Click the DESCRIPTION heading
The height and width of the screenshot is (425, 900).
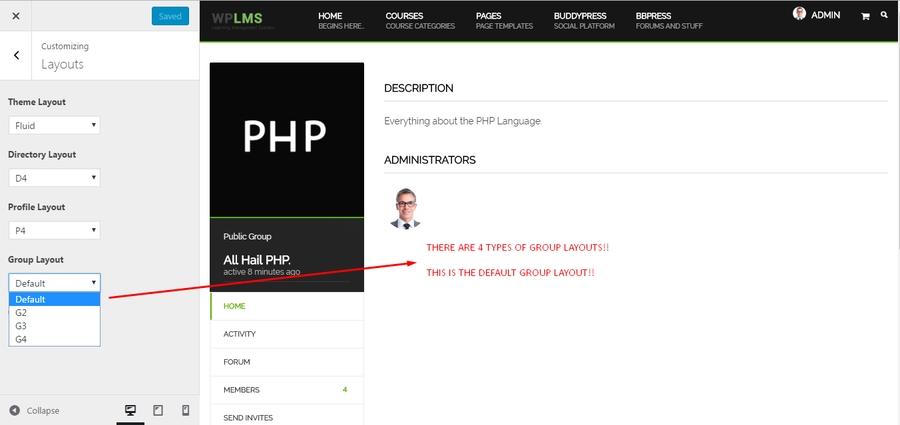tap(418, 88)
